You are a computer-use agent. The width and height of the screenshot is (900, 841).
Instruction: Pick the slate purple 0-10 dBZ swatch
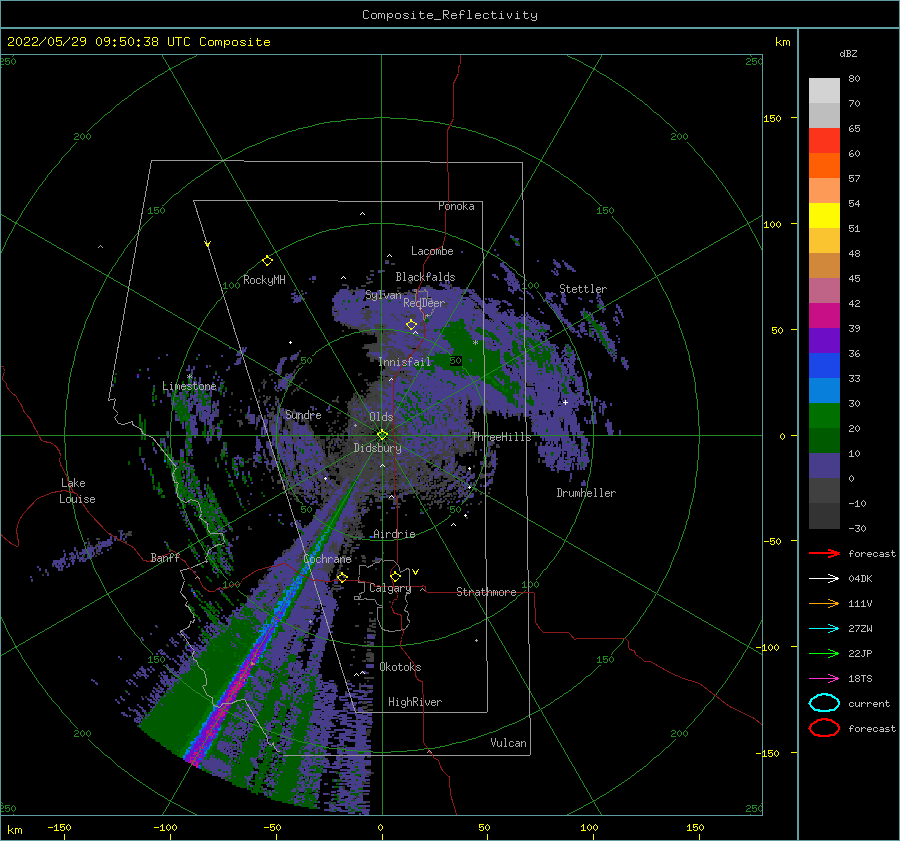coord(824,465)
